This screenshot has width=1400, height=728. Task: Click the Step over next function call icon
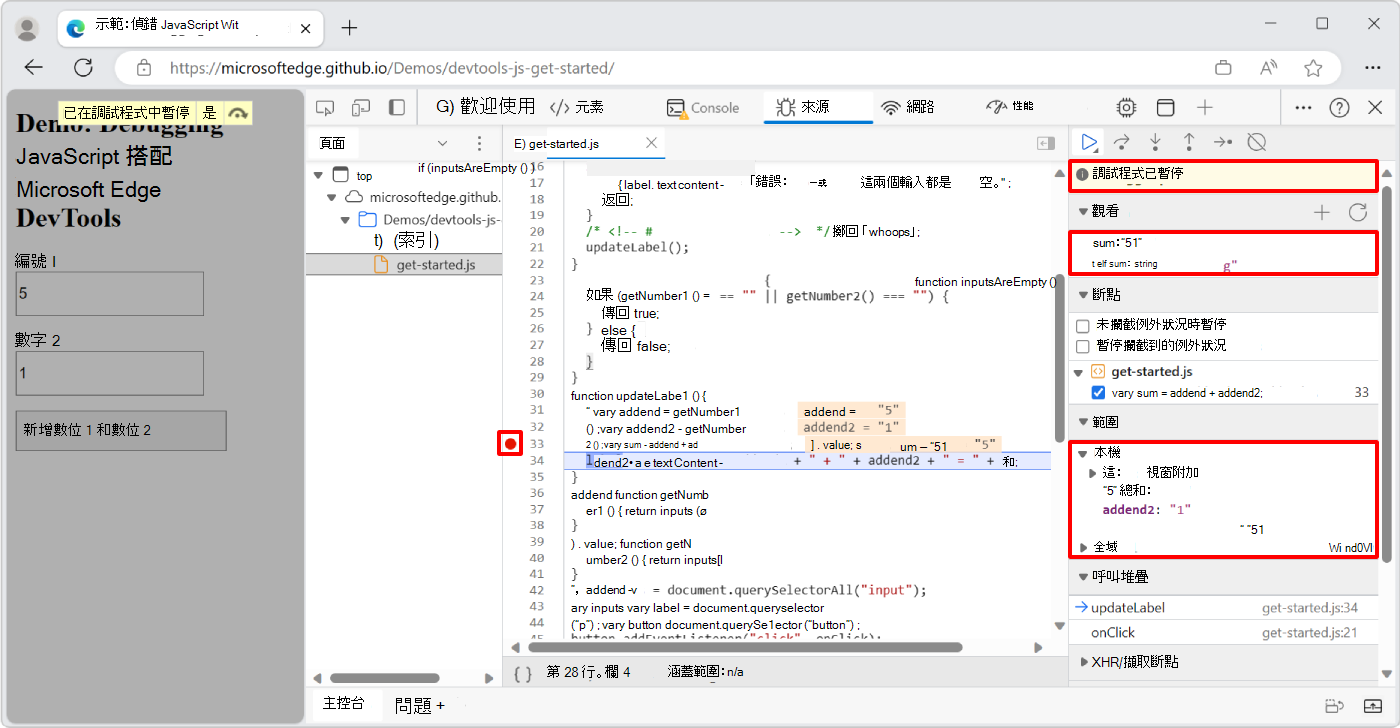point(1122,142)
